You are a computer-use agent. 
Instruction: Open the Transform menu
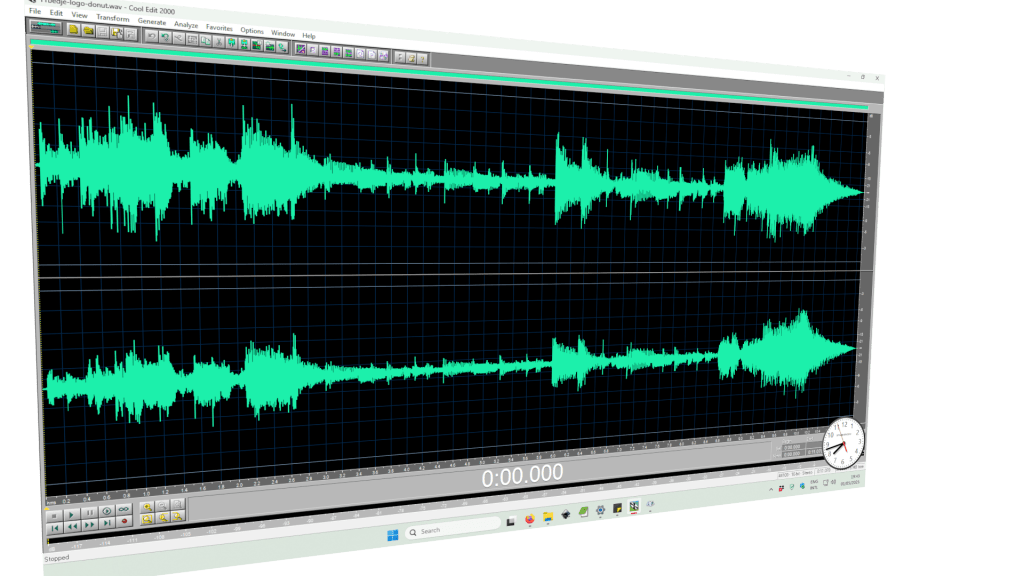[112, 18]
